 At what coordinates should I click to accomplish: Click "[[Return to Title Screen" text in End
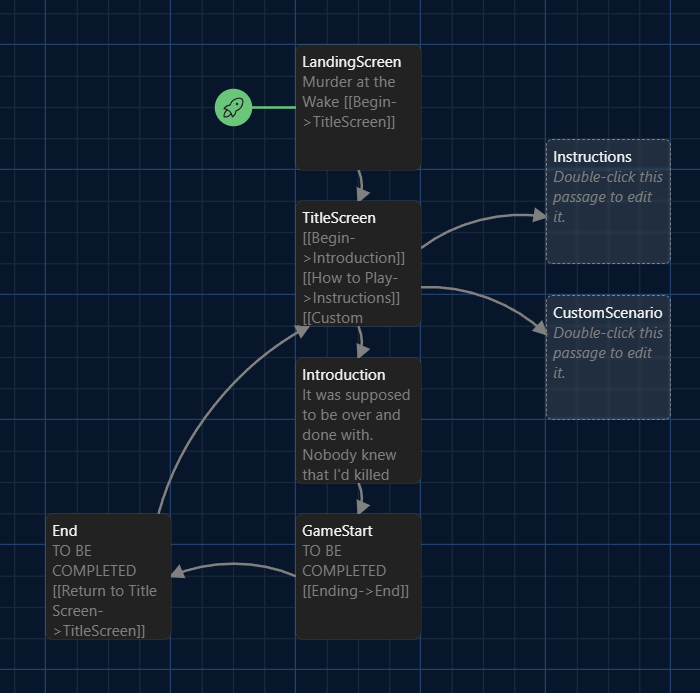click(x=104, y=601)
